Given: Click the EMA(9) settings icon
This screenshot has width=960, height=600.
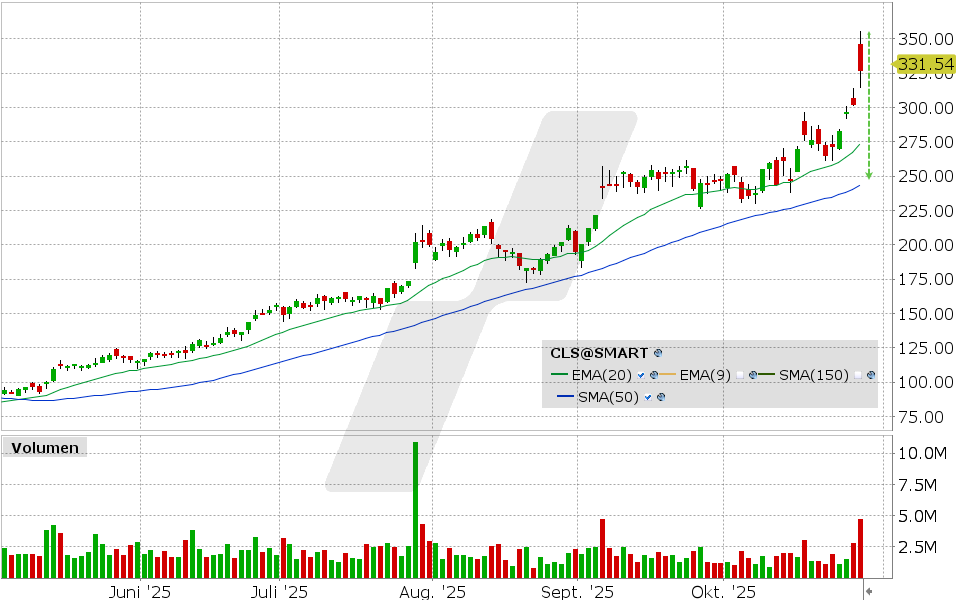Looking at the screenshot, I should pos(752,375).
